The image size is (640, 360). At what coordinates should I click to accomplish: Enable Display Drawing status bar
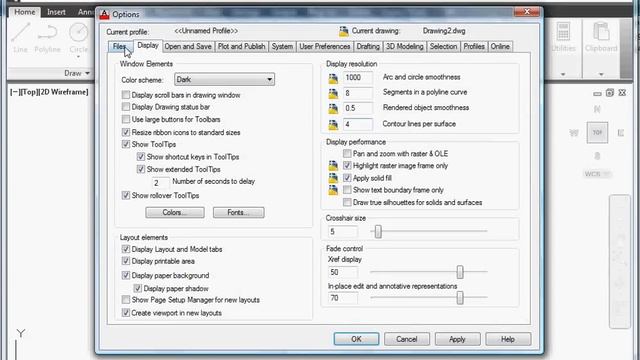click(126, 107)
